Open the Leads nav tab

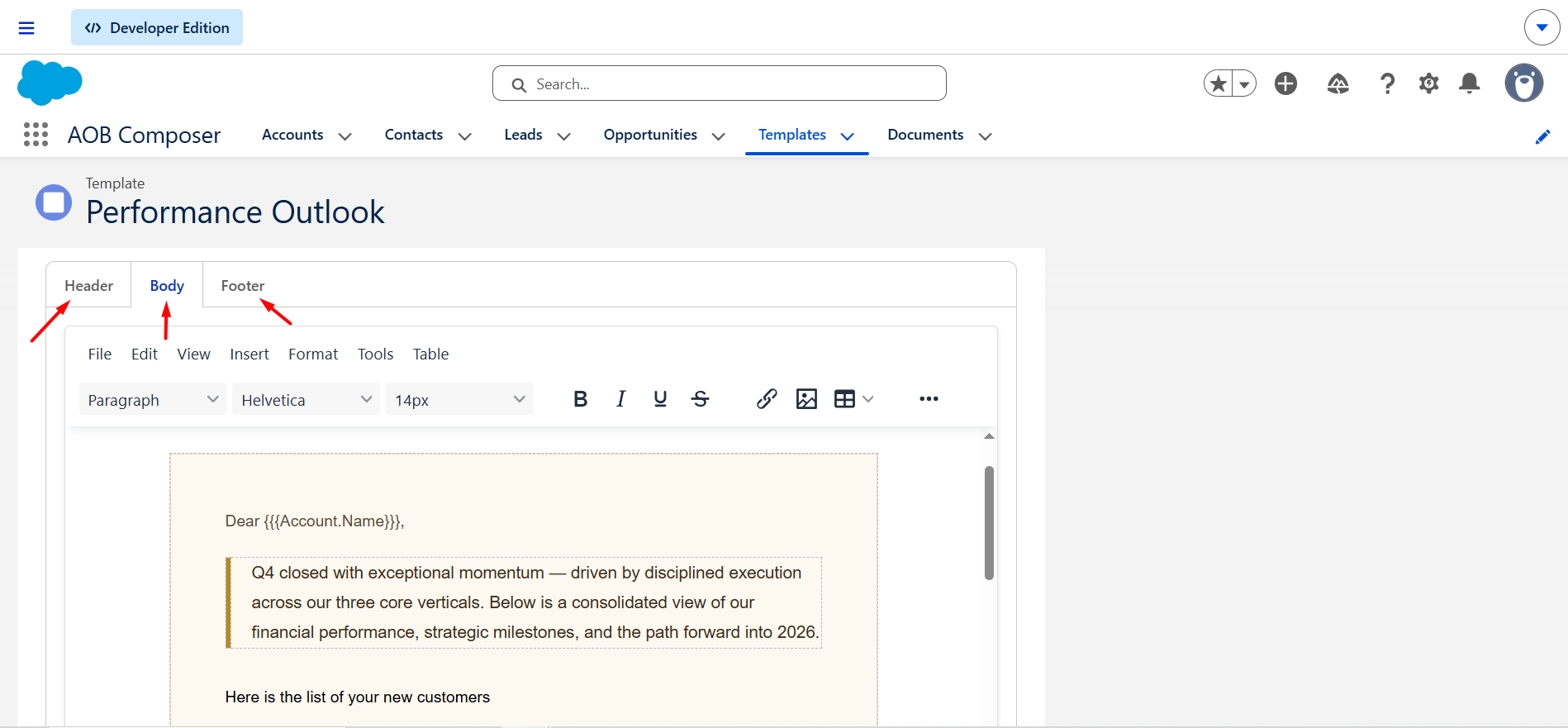(x=524, y=135)
